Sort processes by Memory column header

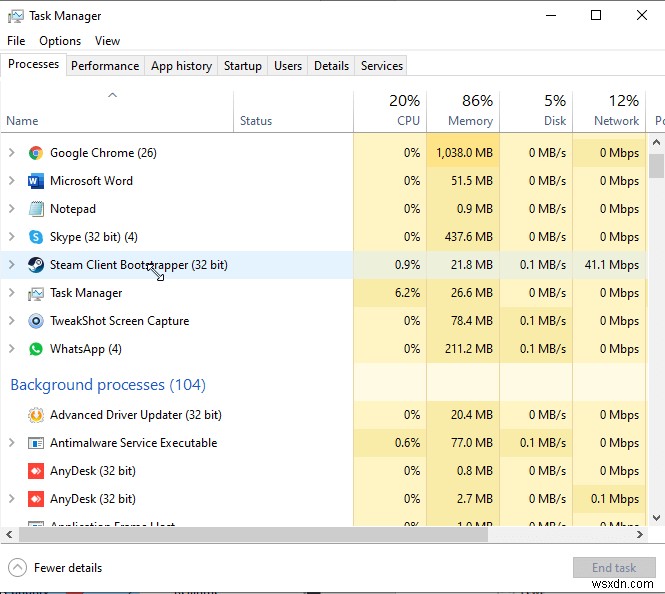(463, 110)
